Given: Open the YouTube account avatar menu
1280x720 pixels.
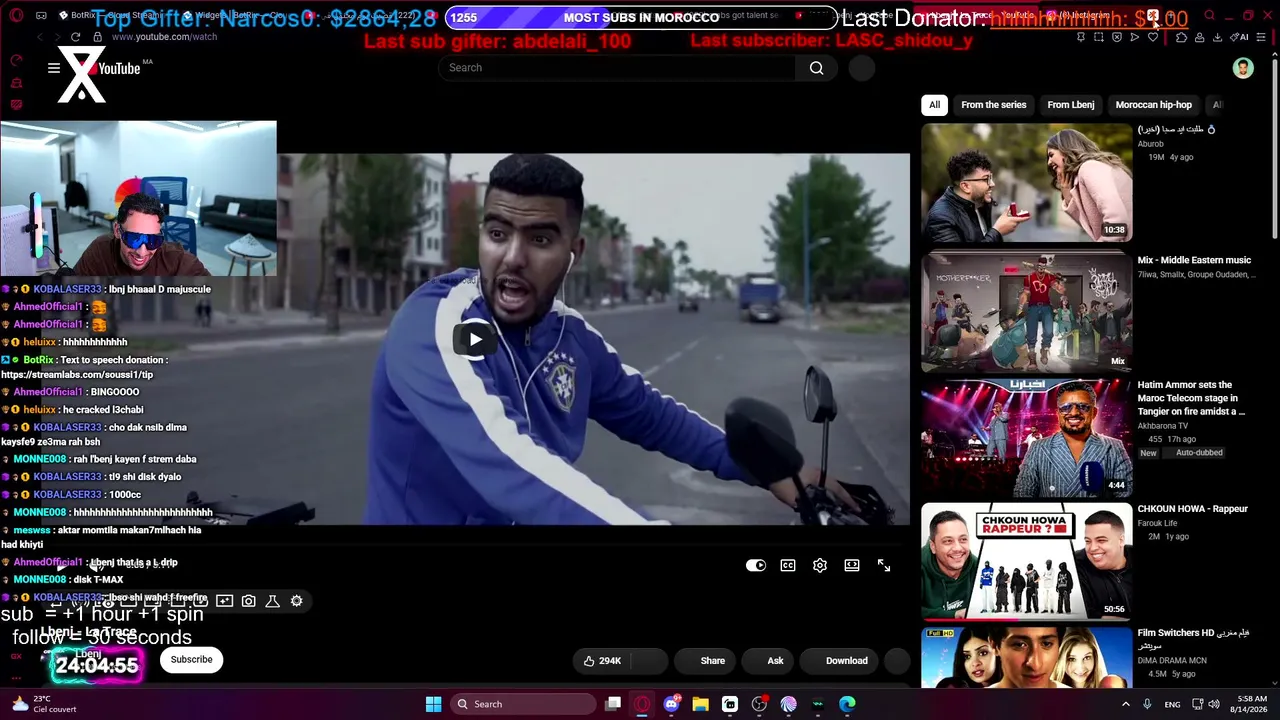Looking at the screenshot, I should 1243,68.
